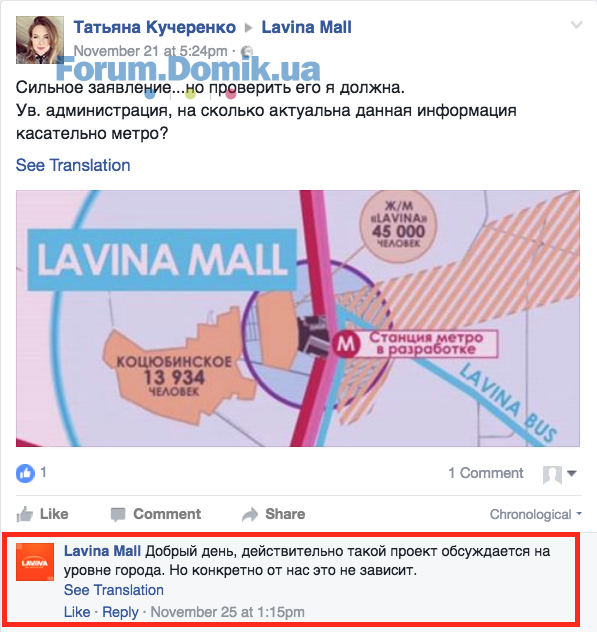Viewport: 597px width, 632px height.
Task: Open the 1 Comment count link
Action: [486, 473]
